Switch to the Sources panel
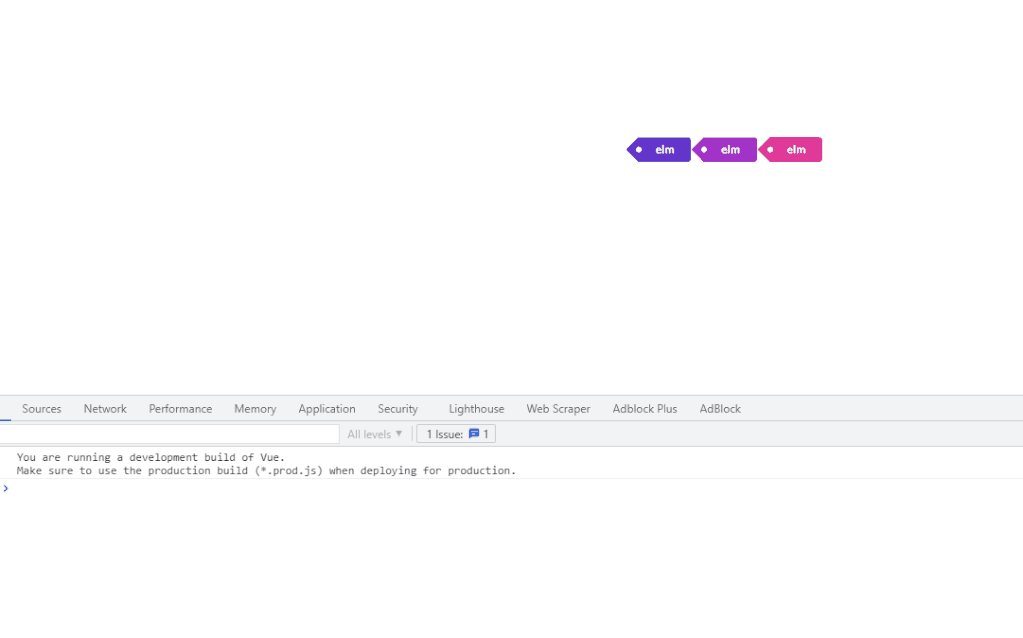This screenshot has height=638, width=1023. 41,408
